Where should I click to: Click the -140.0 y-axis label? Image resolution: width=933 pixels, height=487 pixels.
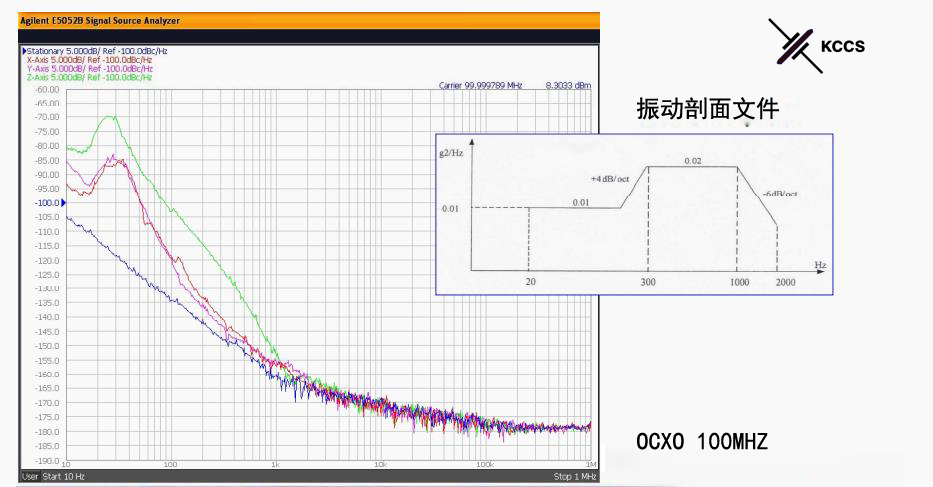(48, 317)
